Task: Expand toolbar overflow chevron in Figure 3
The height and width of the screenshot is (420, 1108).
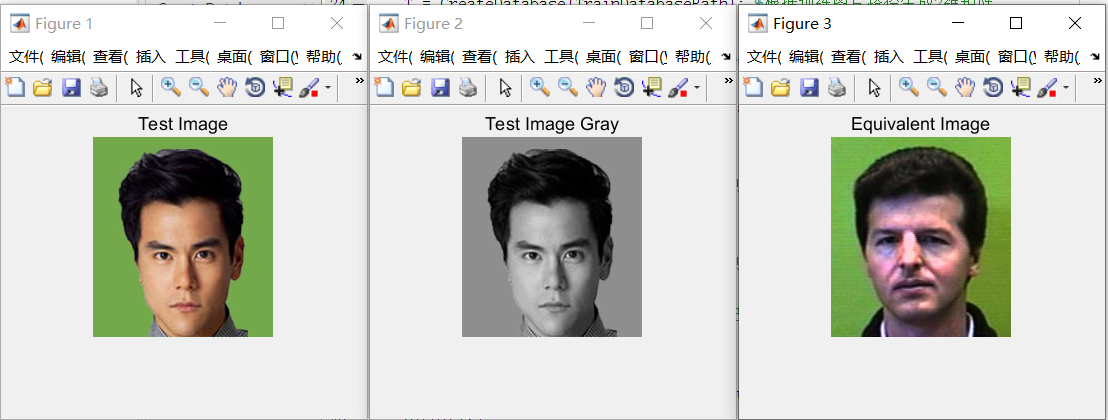Action: click(x=1097, y=81)
